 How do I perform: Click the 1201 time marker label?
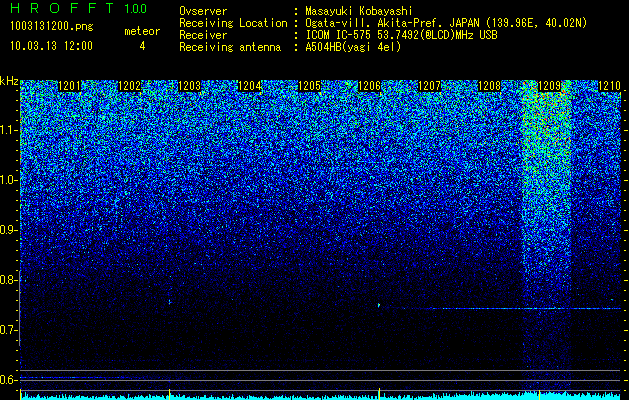pos(70,86)
